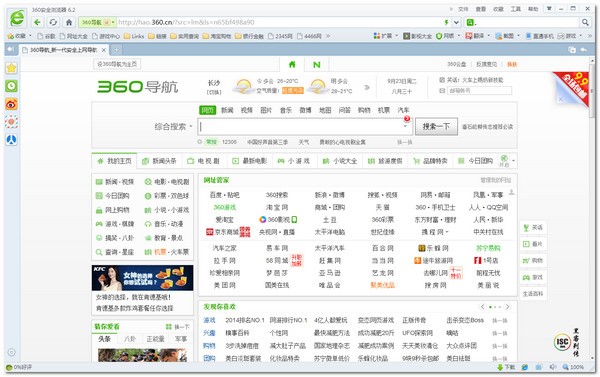The image size is (600, 377).
Task: Open the 查看 menu
Action: (x=481, y=9)
